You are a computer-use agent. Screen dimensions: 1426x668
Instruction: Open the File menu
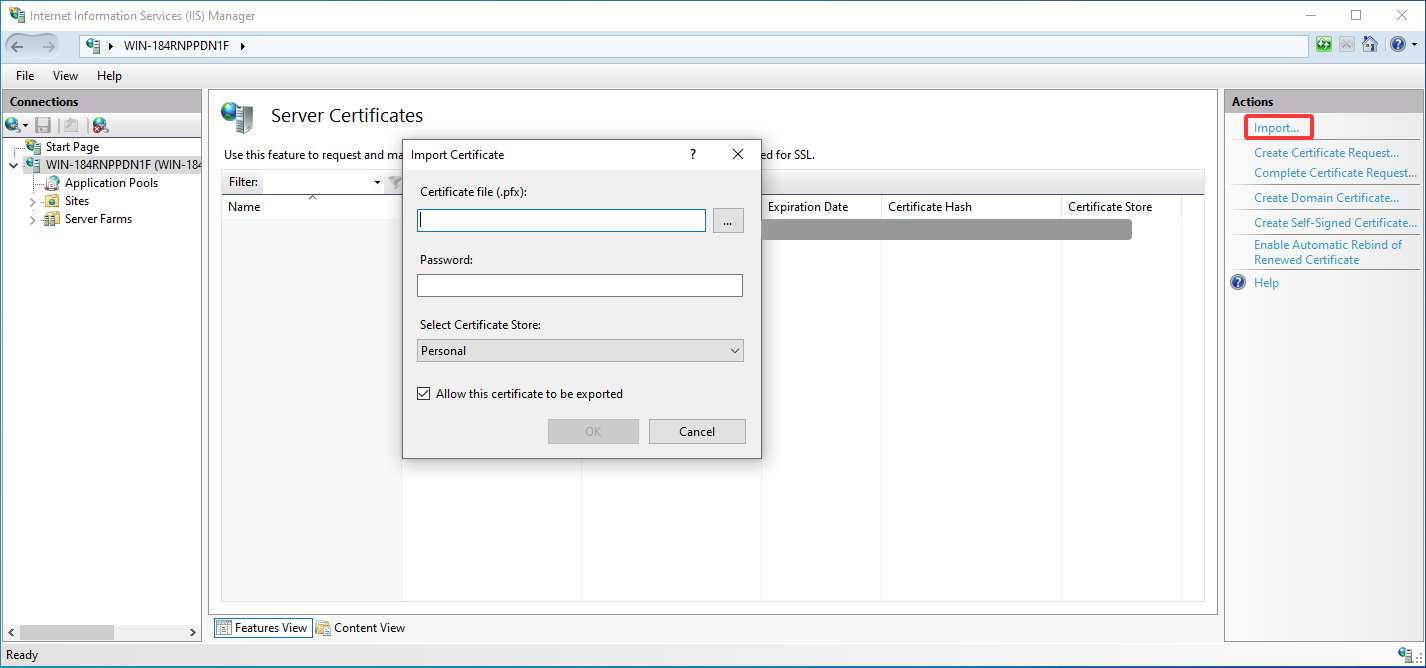[x=25, y=76]
